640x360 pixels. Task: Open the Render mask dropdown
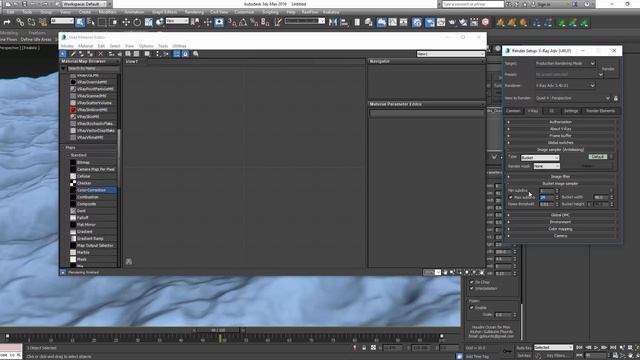pyautogui.click(x=547, y=167)
